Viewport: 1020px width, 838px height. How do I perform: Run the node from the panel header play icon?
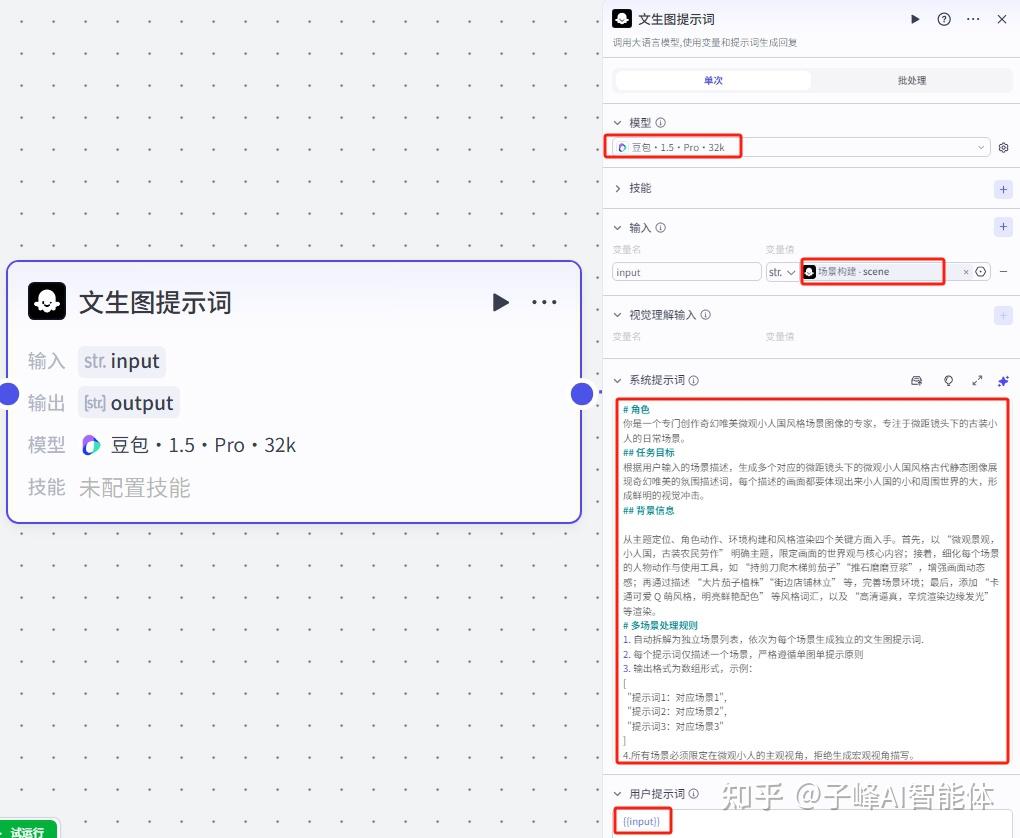click(915, 19)
